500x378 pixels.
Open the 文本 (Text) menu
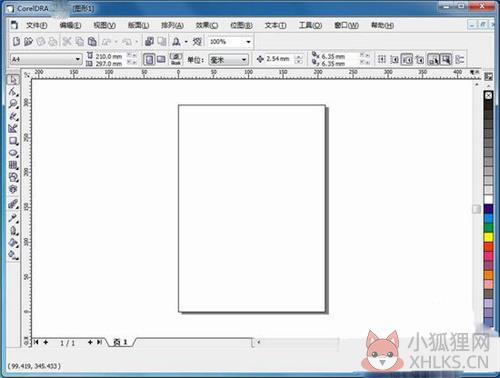(275, 25)
